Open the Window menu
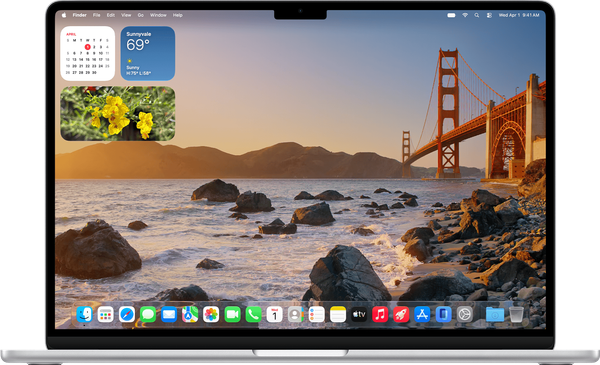 [x=158, y=15]
